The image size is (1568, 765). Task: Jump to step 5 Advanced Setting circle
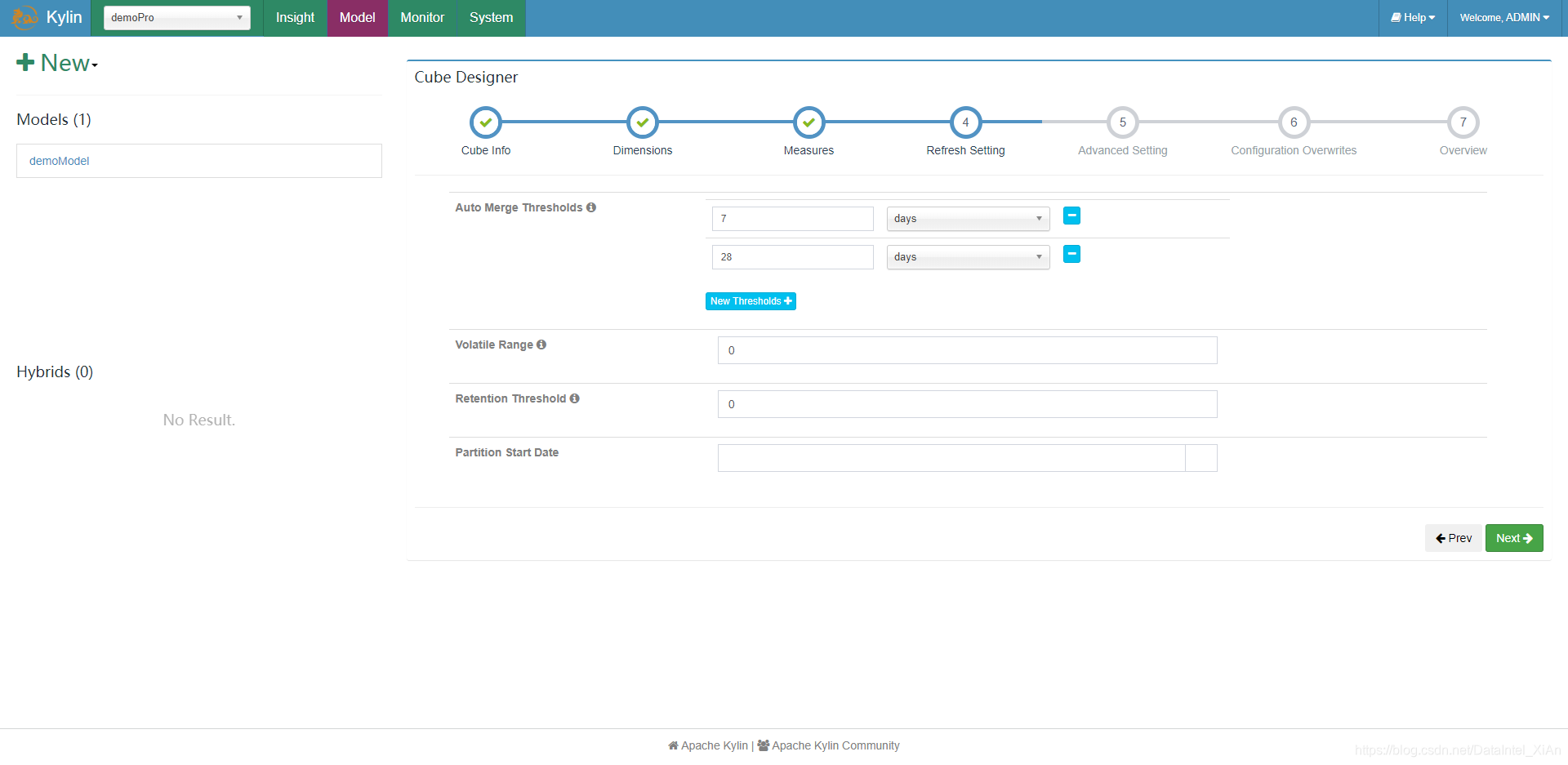[1123, 122]
